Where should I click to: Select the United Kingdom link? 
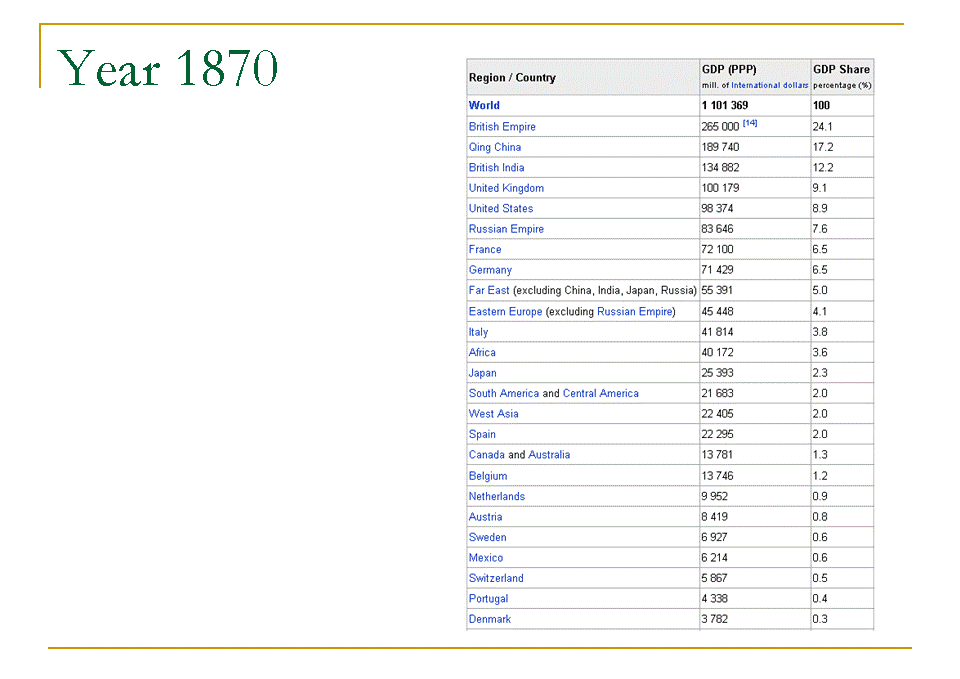point(506,188)
